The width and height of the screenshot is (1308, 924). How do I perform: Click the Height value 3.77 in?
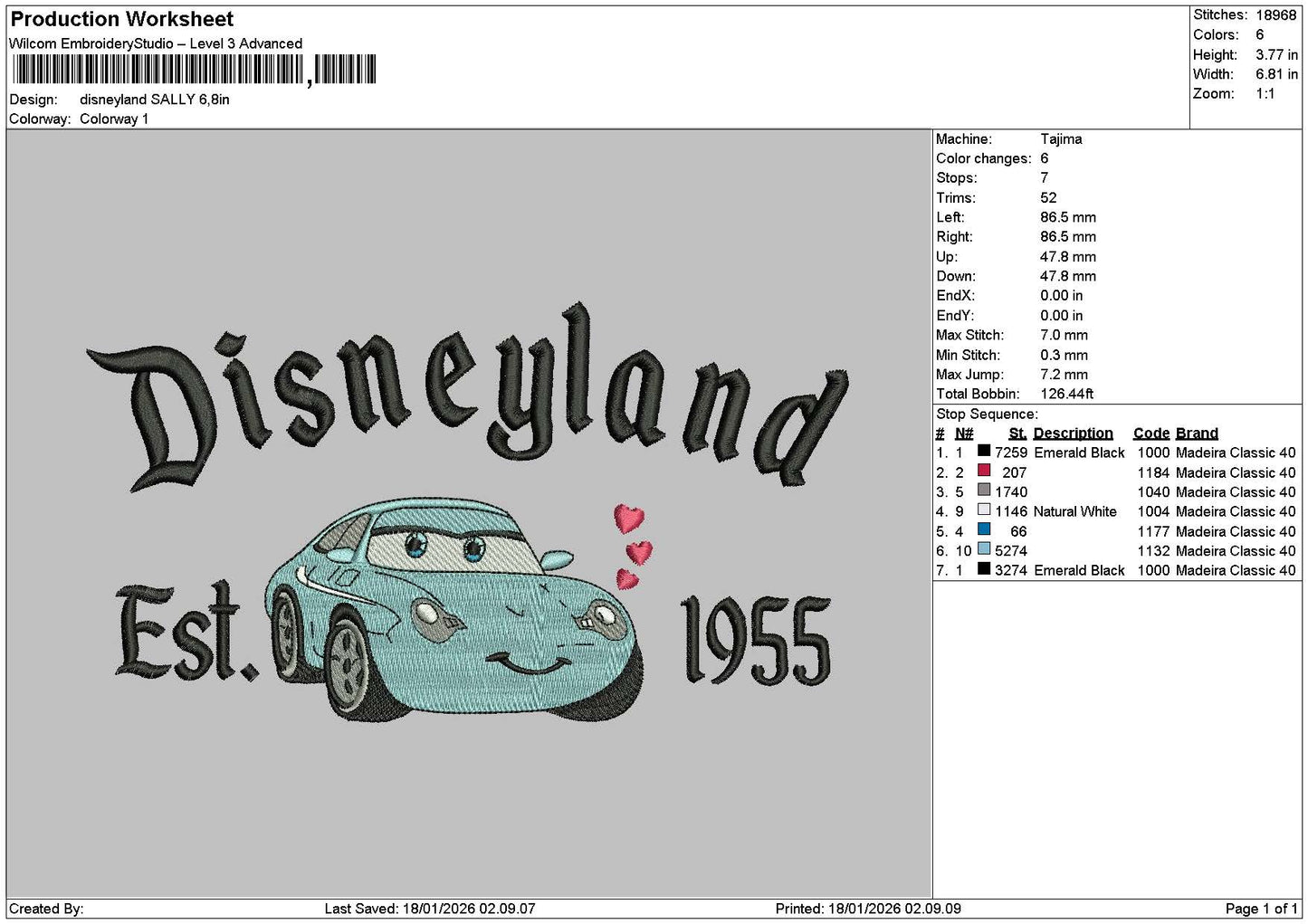tap(1276, 54)
